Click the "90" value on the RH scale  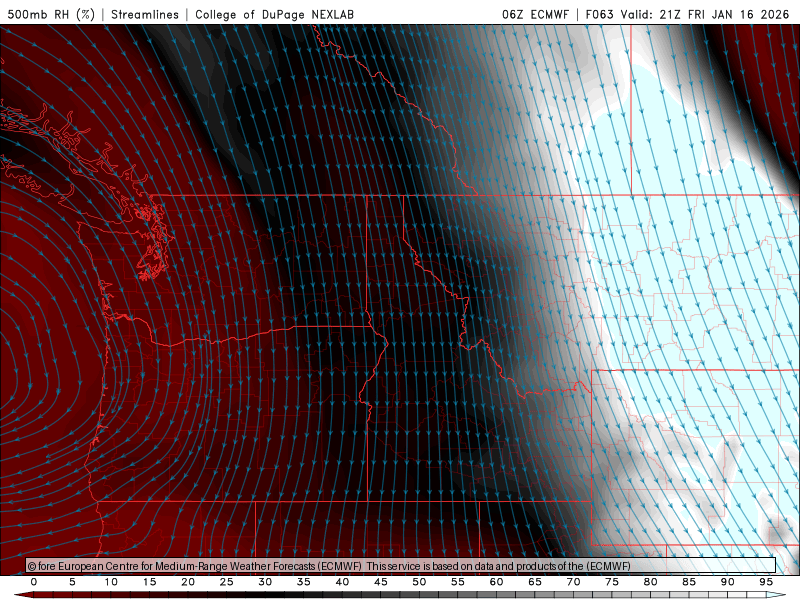(x=728, y=582)
